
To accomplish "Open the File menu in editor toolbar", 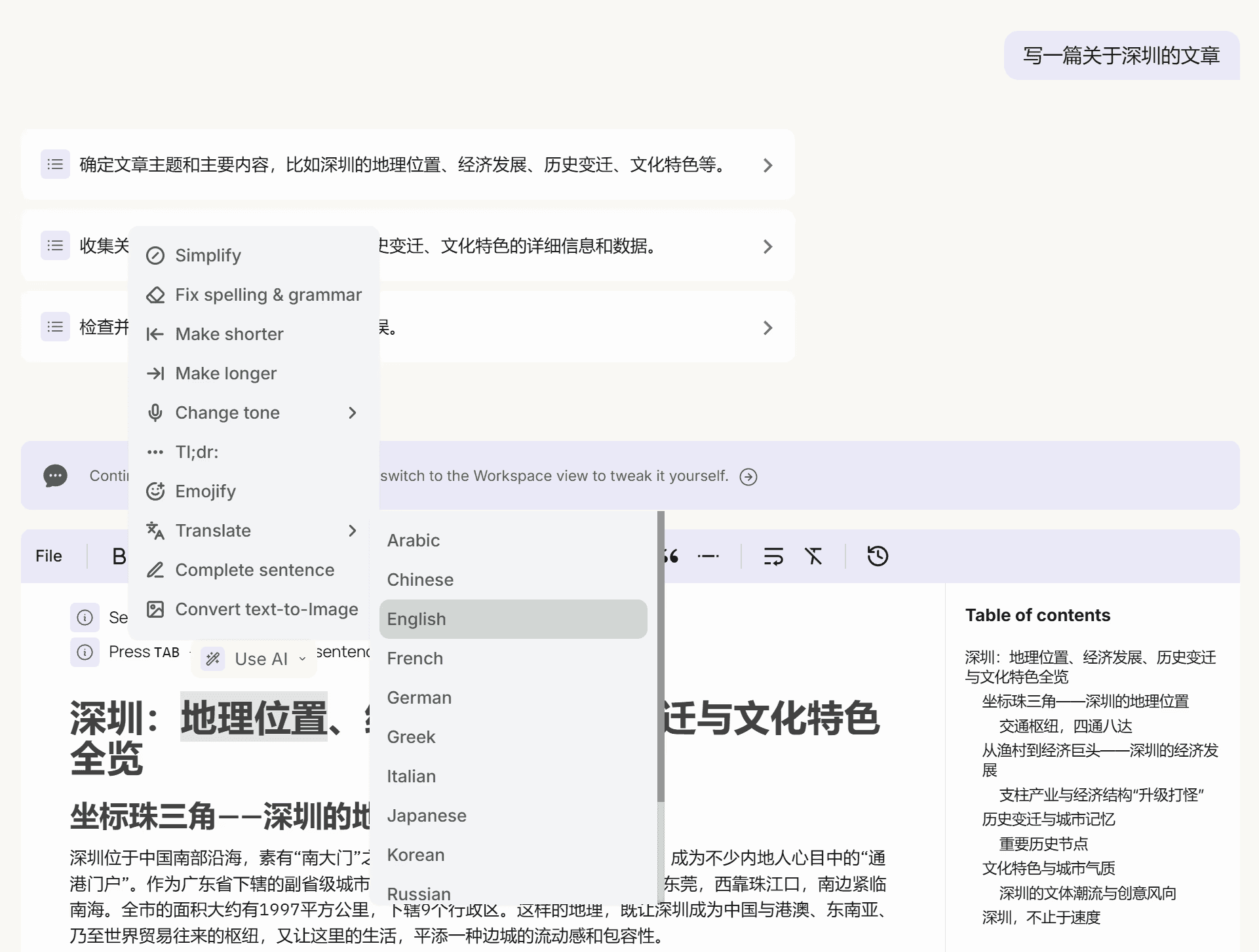I will coord(49,556).
